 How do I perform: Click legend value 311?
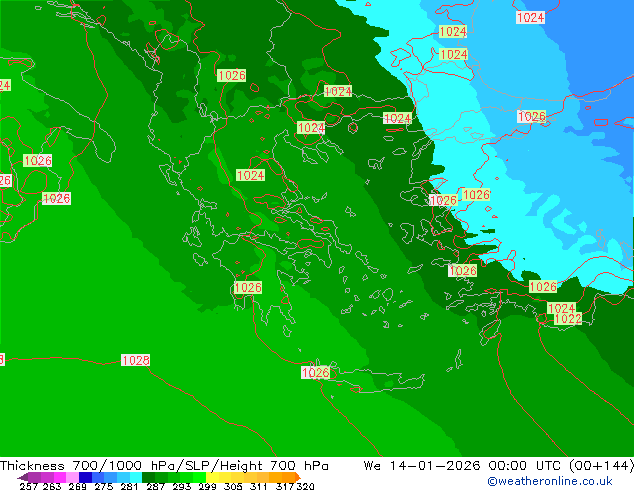[x=258, y=486]
